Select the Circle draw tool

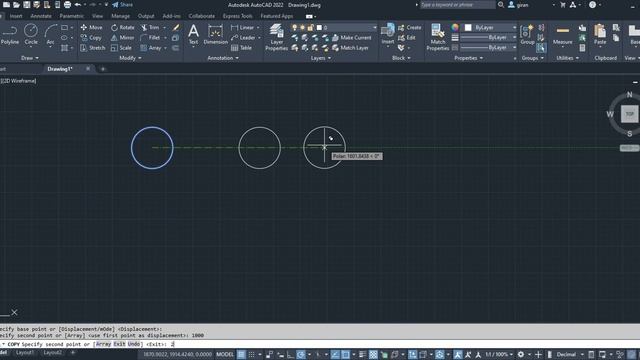[31, 34]
